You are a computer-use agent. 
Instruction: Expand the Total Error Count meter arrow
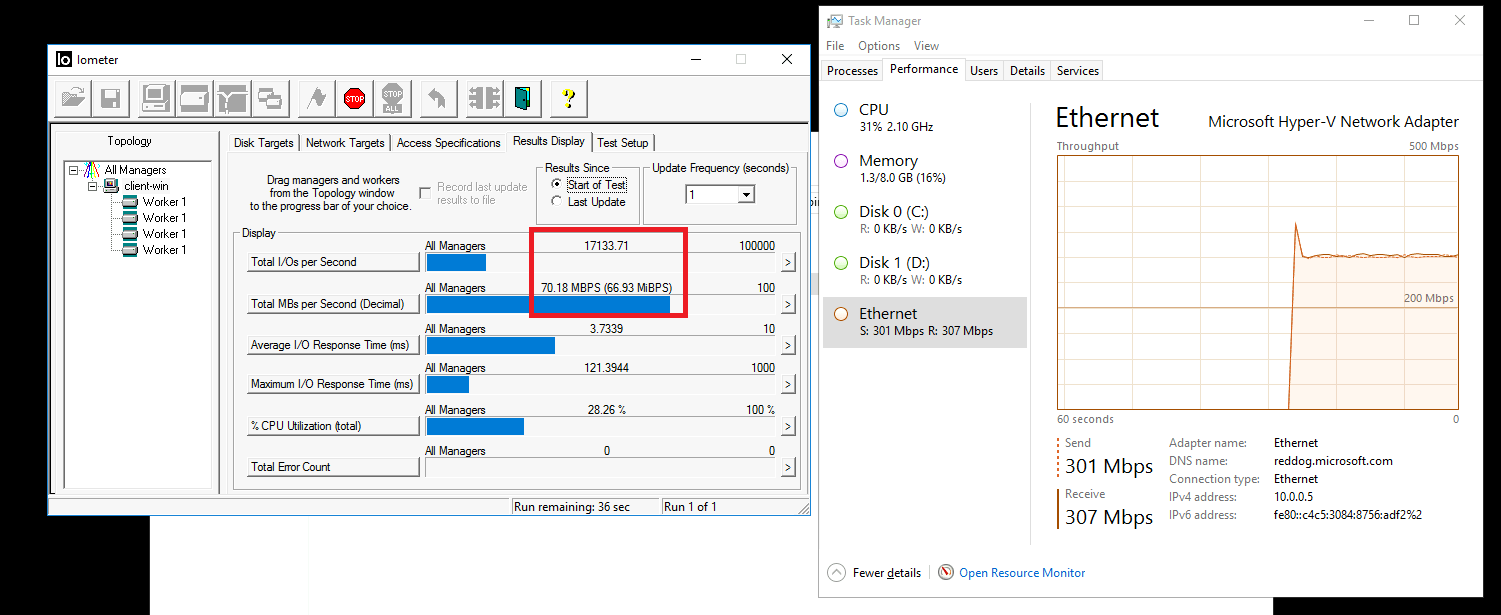[788, 467]
